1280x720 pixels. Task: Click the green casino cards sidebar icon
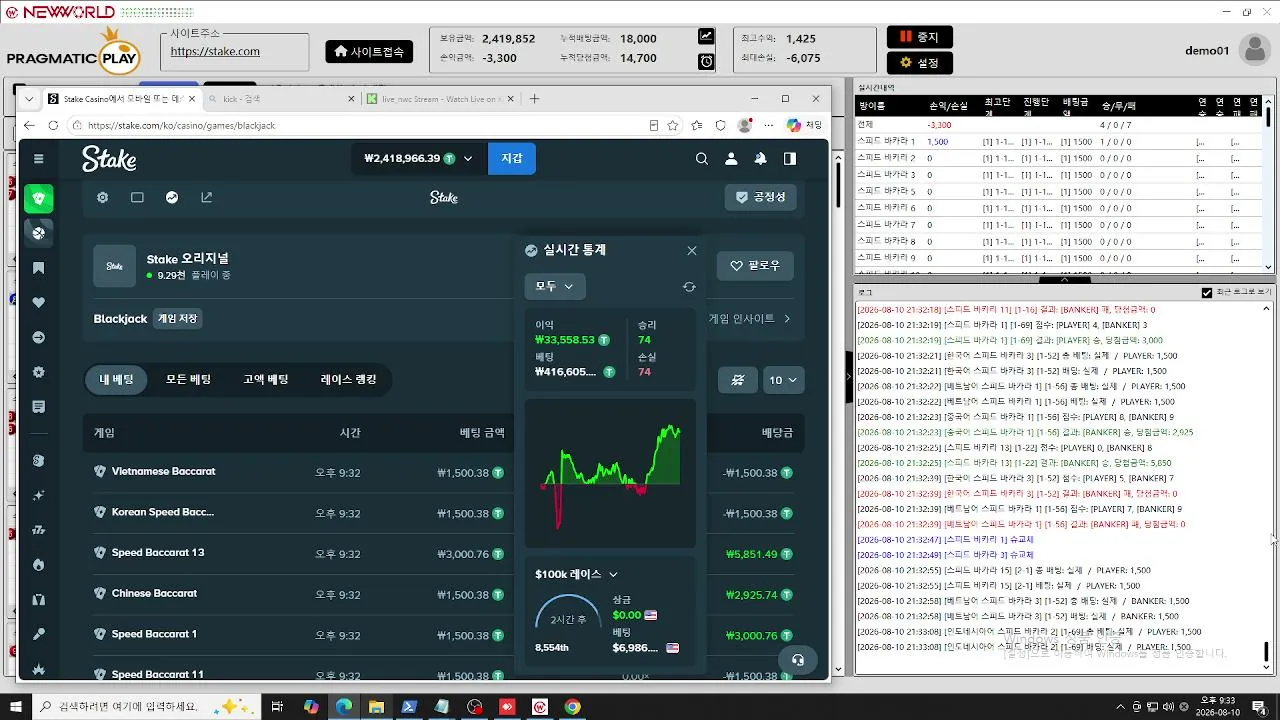coord(39,198)
